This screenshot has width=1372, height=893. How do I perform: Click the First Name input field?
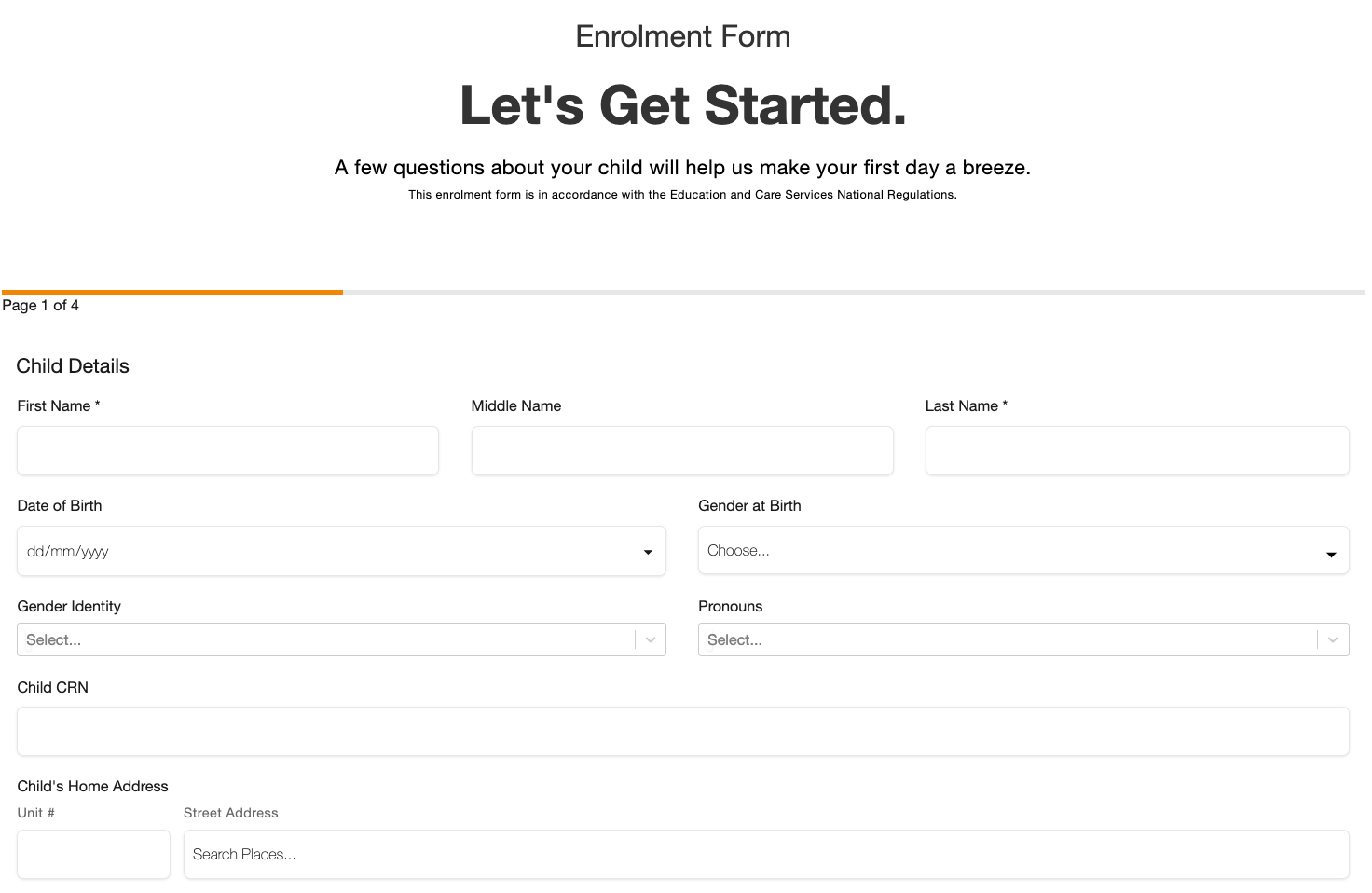point(227,450)
